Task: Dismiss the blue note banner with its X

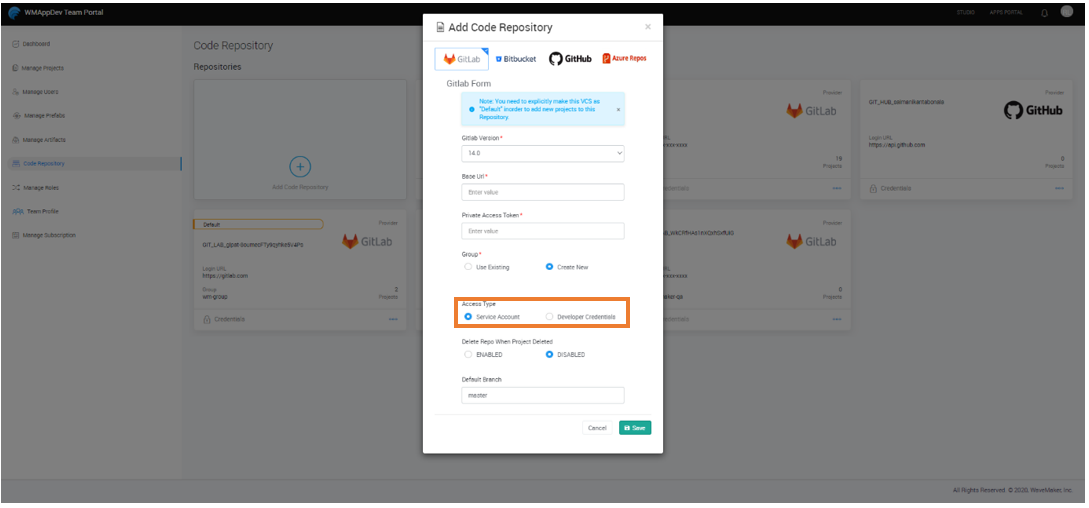Action: (617, 109)
